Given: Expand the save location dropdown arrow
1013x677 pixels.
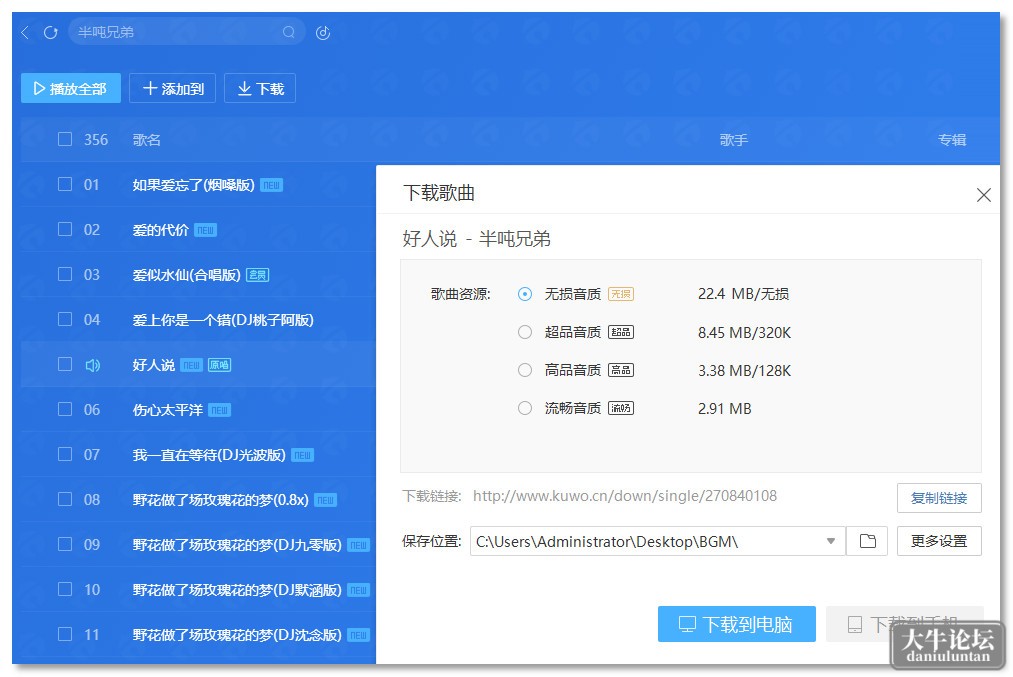Looking at the screenshot, I should 831,541.
